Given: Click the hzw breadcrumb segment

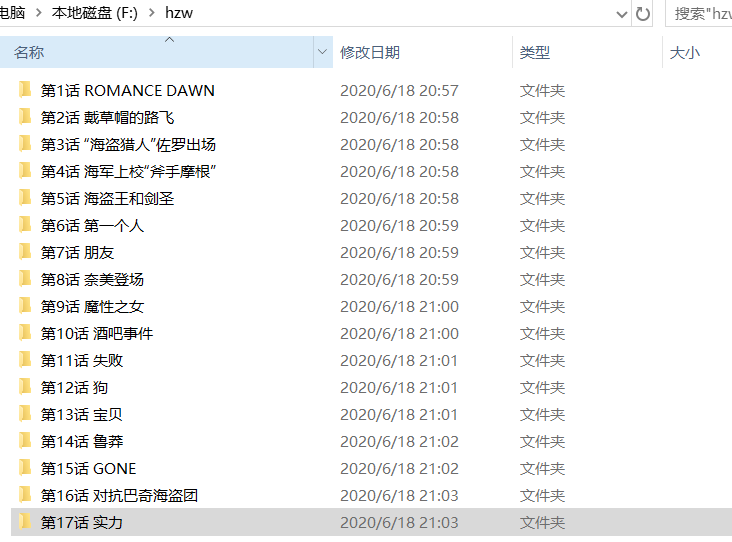Looking at the screenshot, I should [x=179, y=13].
